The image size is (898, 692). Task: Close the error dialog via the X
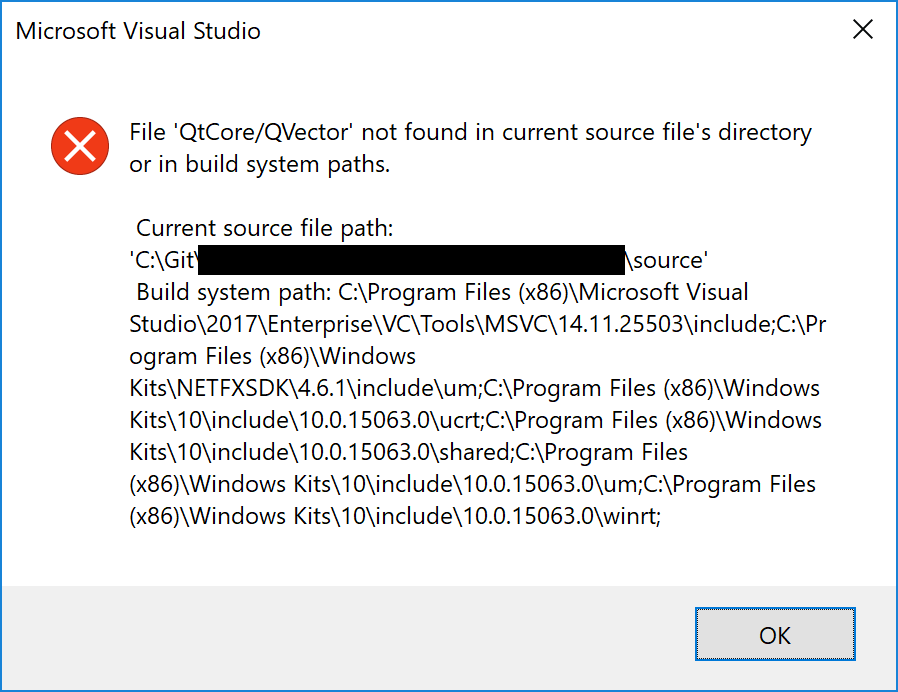[x=862, y=29]
